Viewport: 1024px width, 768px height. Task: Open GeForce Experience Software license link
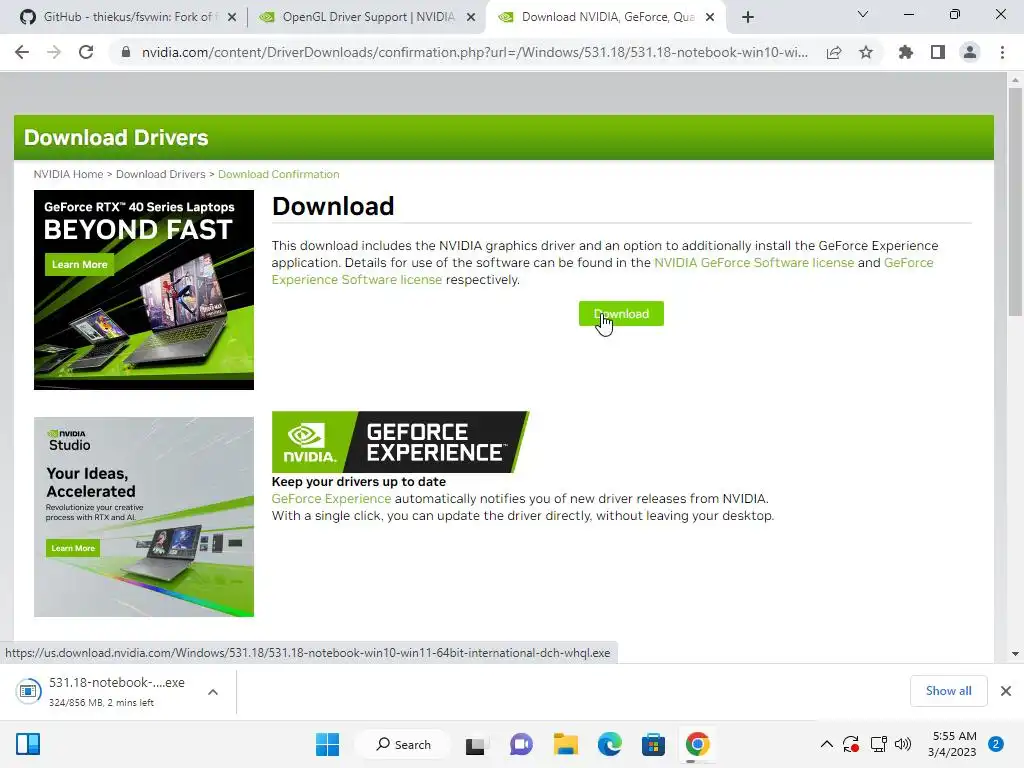[x=357, y=280]
